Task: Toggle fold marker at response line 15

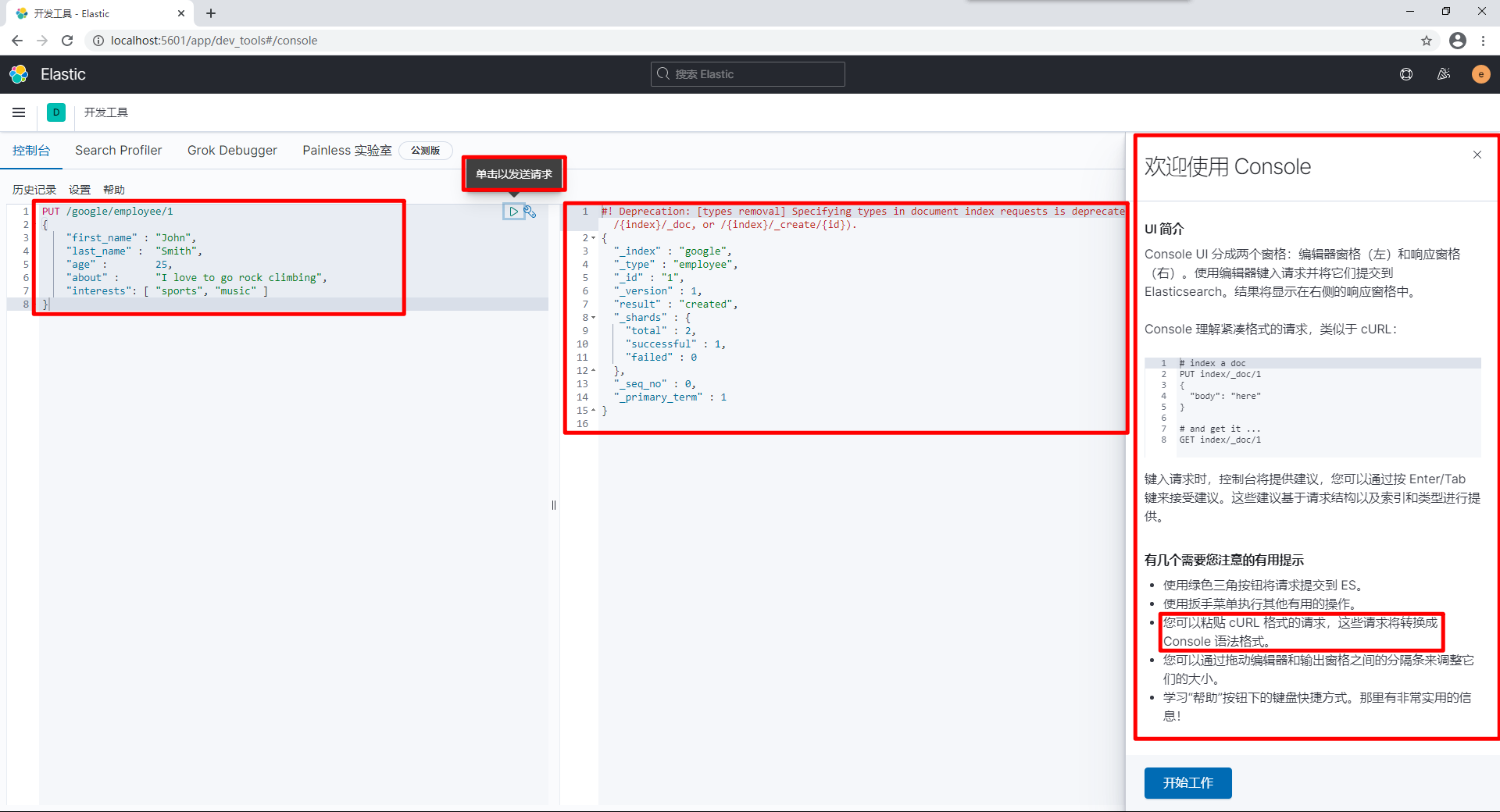Action: [594, 411]
